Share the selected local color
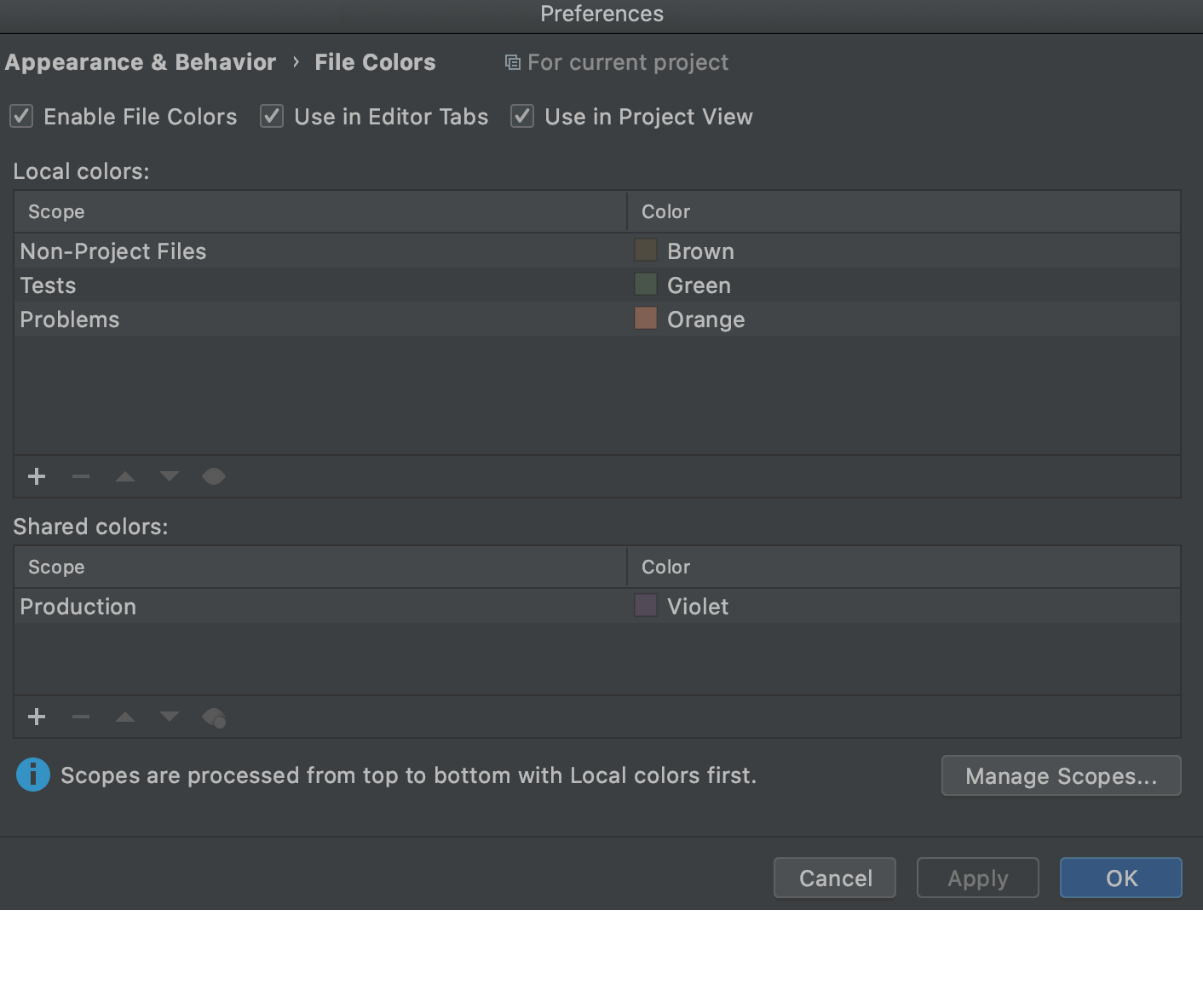 tap(214, 476)
